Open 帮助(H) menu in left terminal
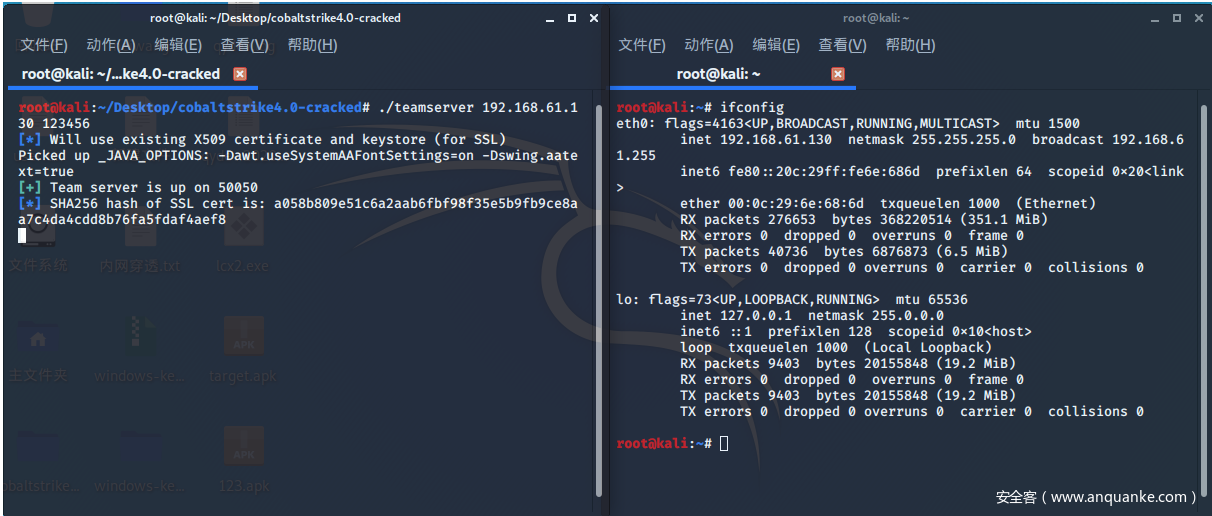1212x516 pixels. click(x=312, y=45)
